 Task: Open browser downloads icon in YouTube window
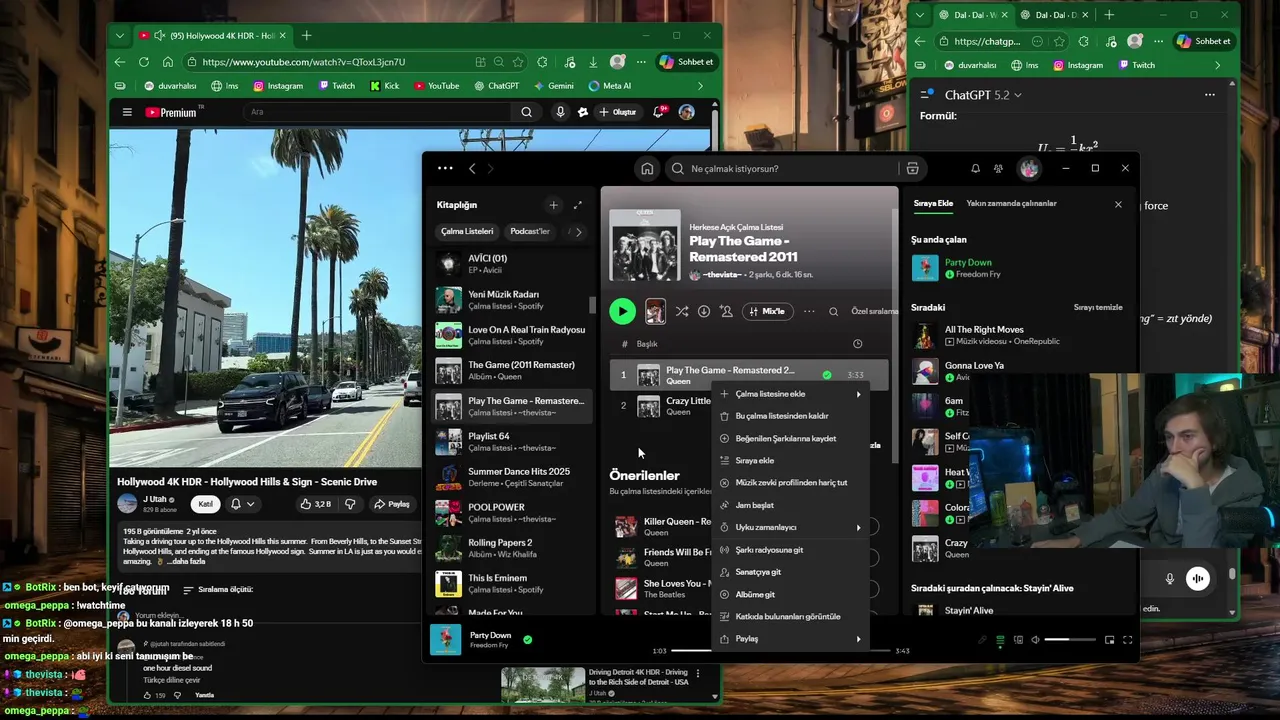593,62
